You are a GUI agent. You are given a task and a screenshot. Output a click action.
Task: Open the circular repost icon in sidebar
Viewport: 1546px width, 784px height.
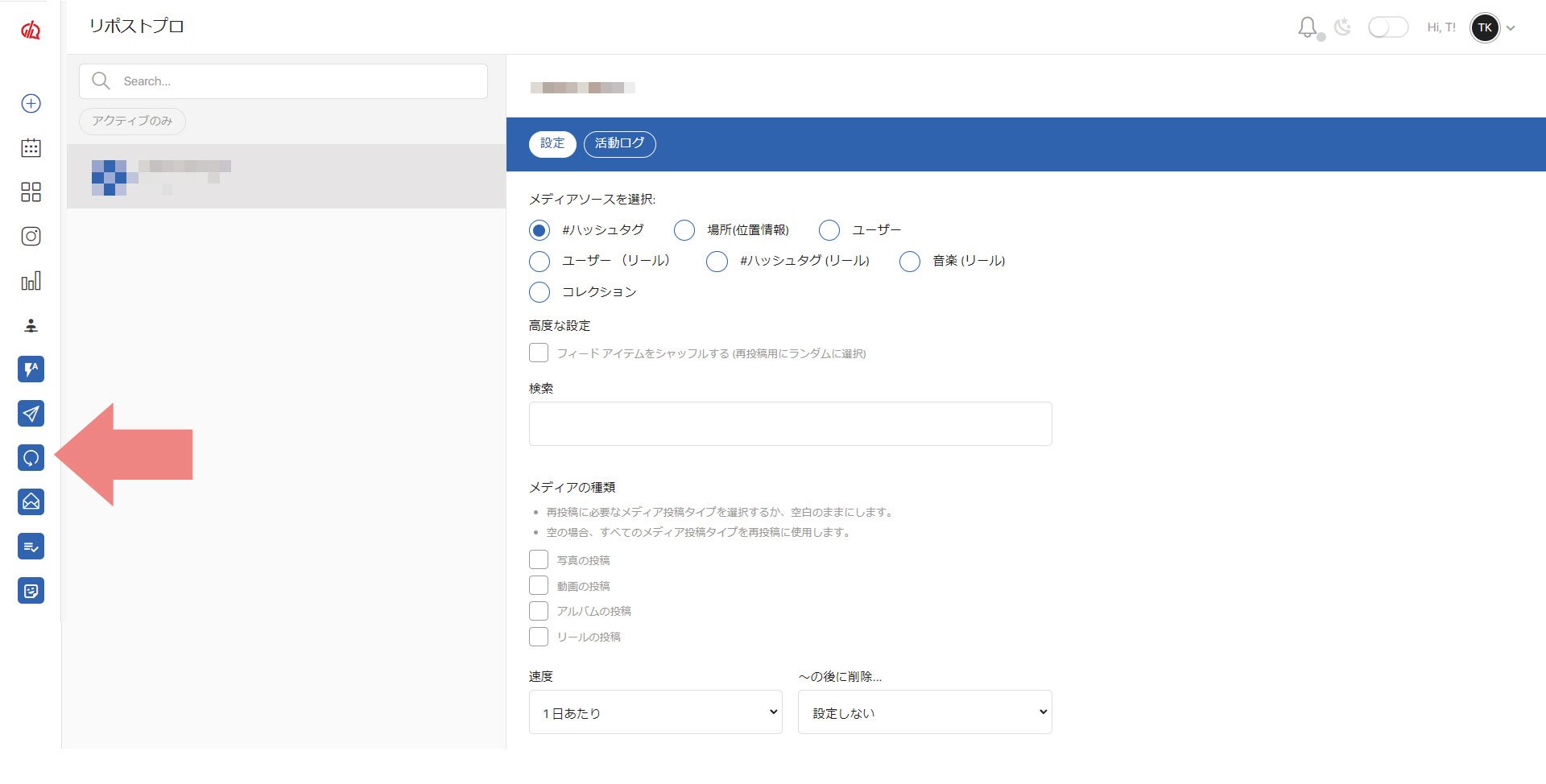click(x=31, y=458)
